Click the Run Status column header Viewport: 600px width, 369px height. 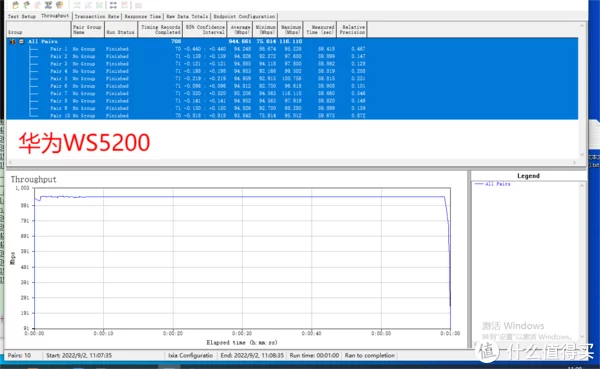(x=121, y=29)
